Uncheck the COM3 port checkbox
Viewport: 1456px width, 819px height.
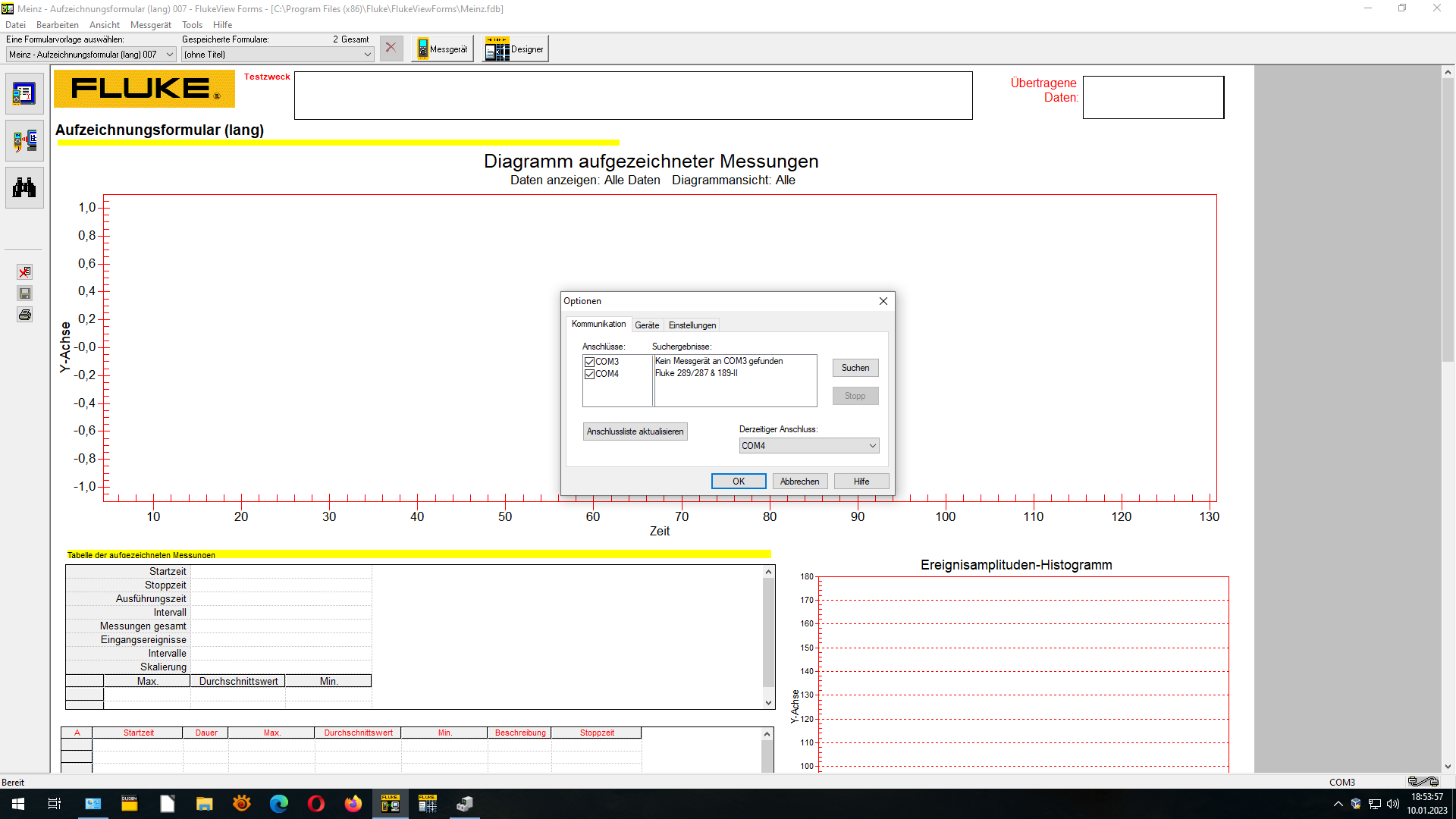point(589,362)
